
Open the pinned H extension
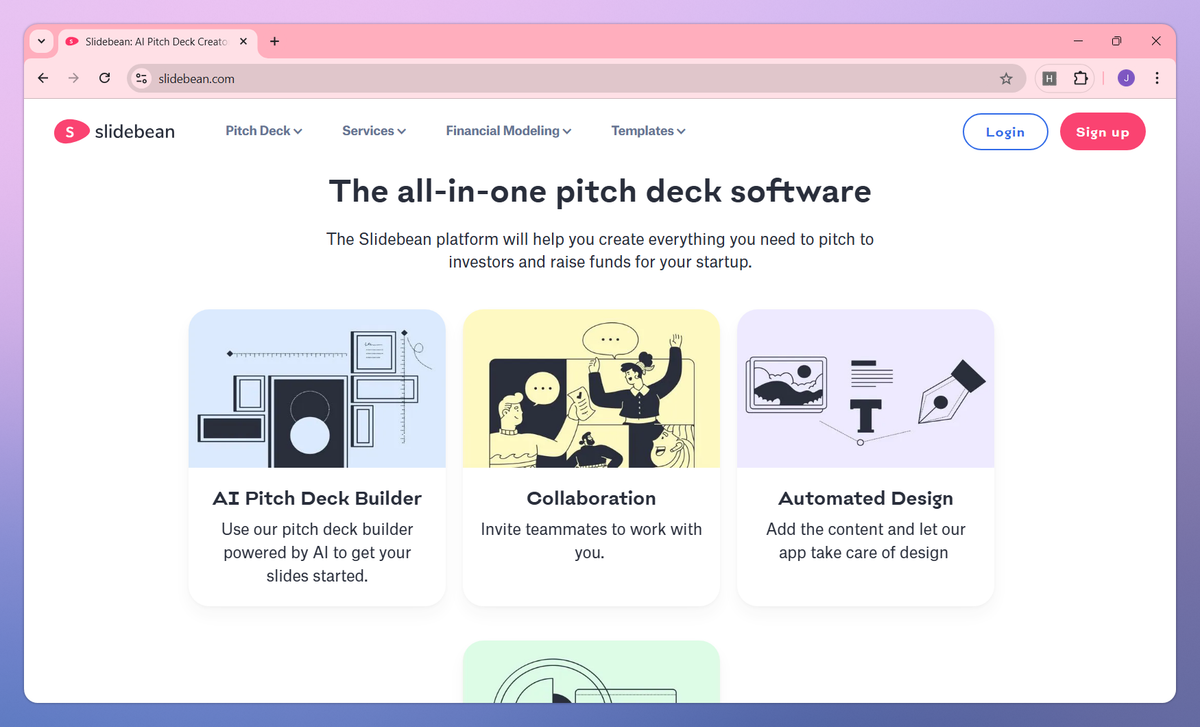1048,77
